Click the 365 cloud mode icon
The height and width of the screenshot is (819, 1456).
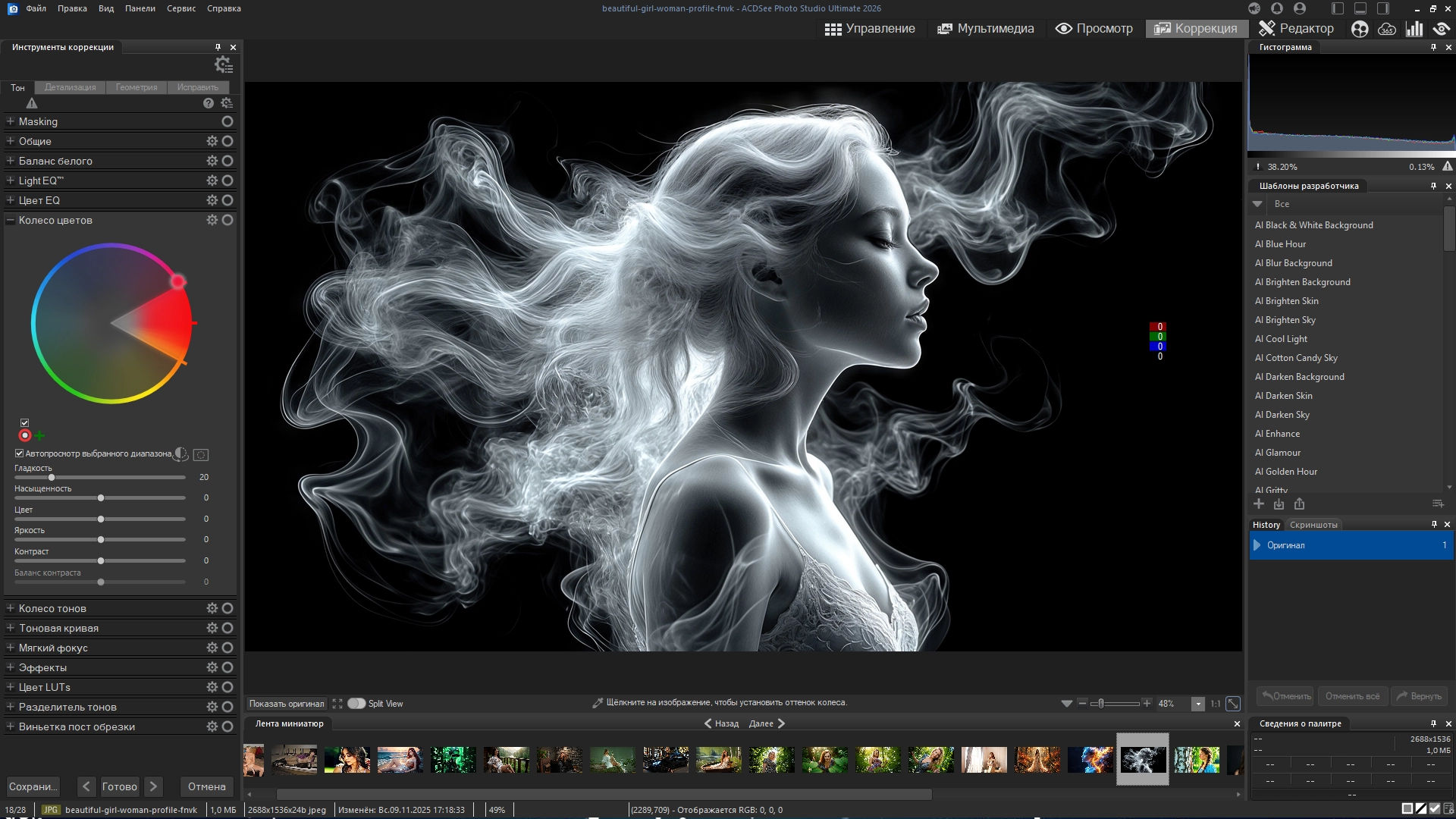pos(1387,29)
